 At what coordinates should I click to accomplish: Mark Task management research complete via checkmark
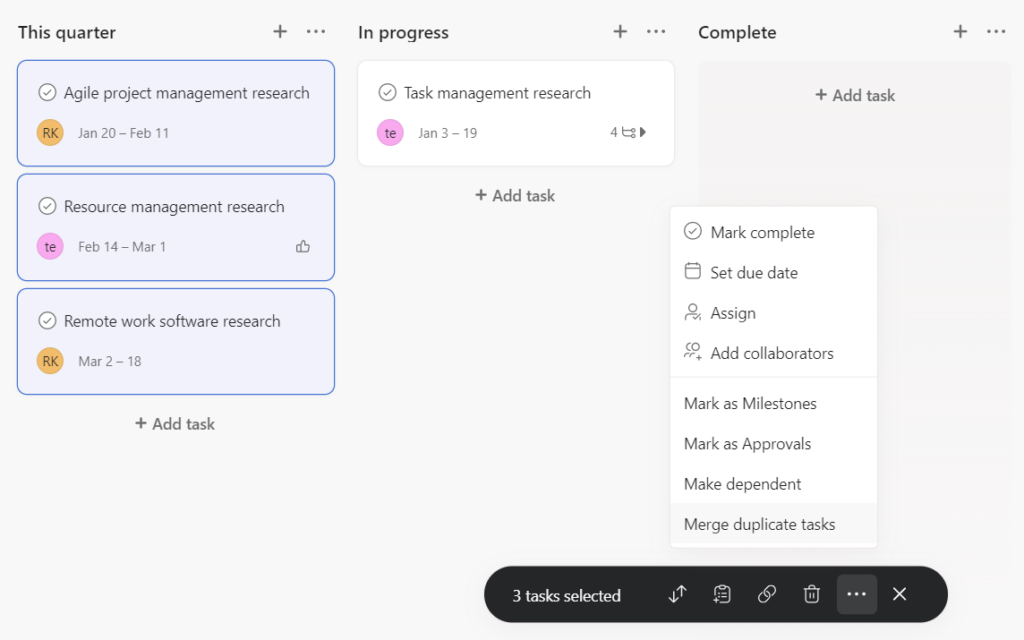(387, 93)
